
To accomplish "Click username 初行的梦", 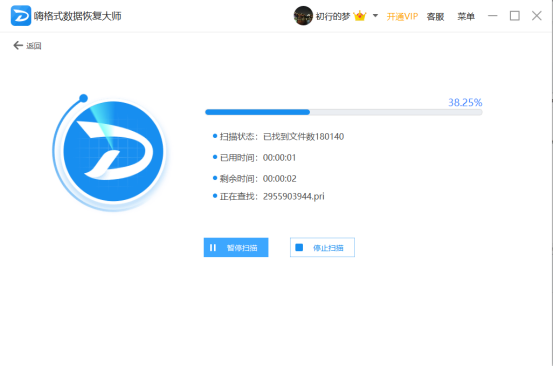I will (x=333, y=16).
